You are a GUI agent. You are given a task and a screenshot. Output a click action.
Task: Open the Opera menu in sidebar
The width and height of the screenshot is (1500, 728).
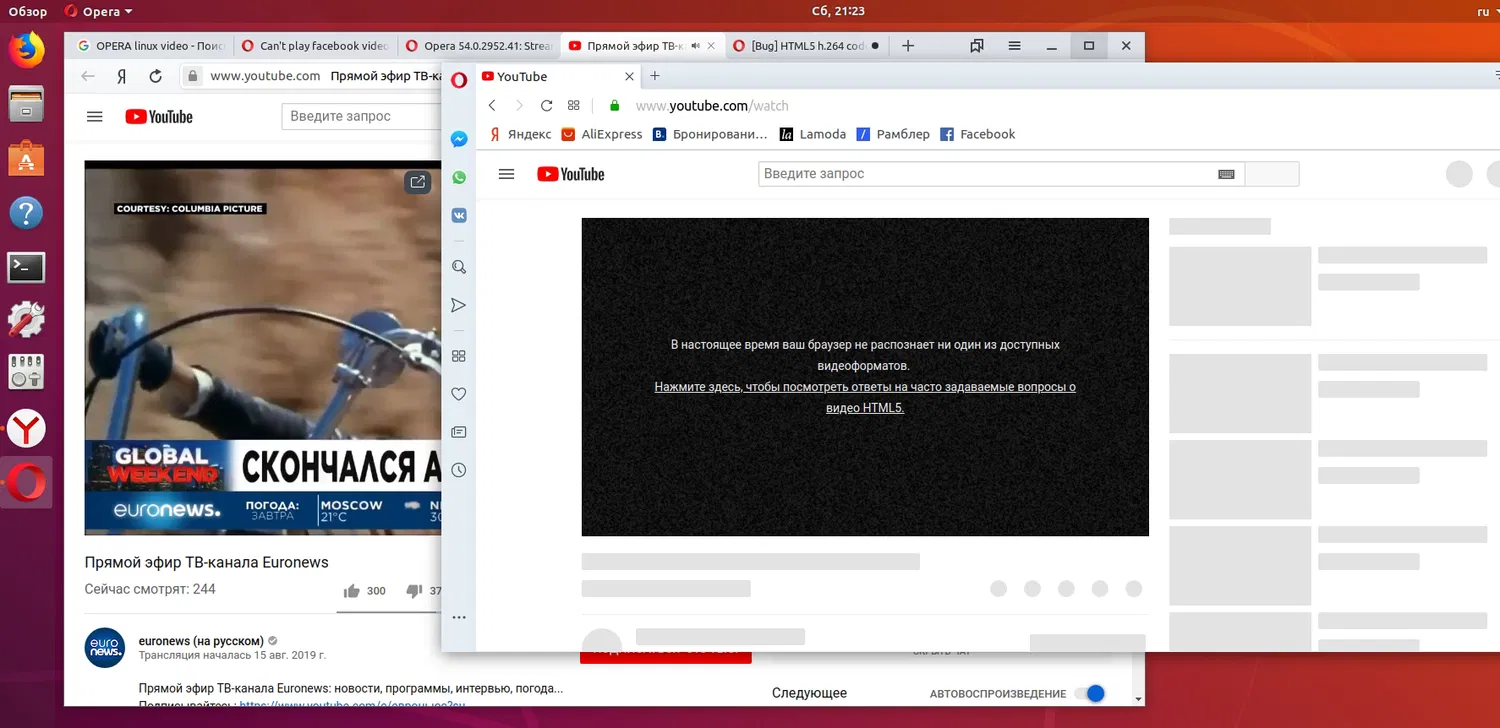459,80
